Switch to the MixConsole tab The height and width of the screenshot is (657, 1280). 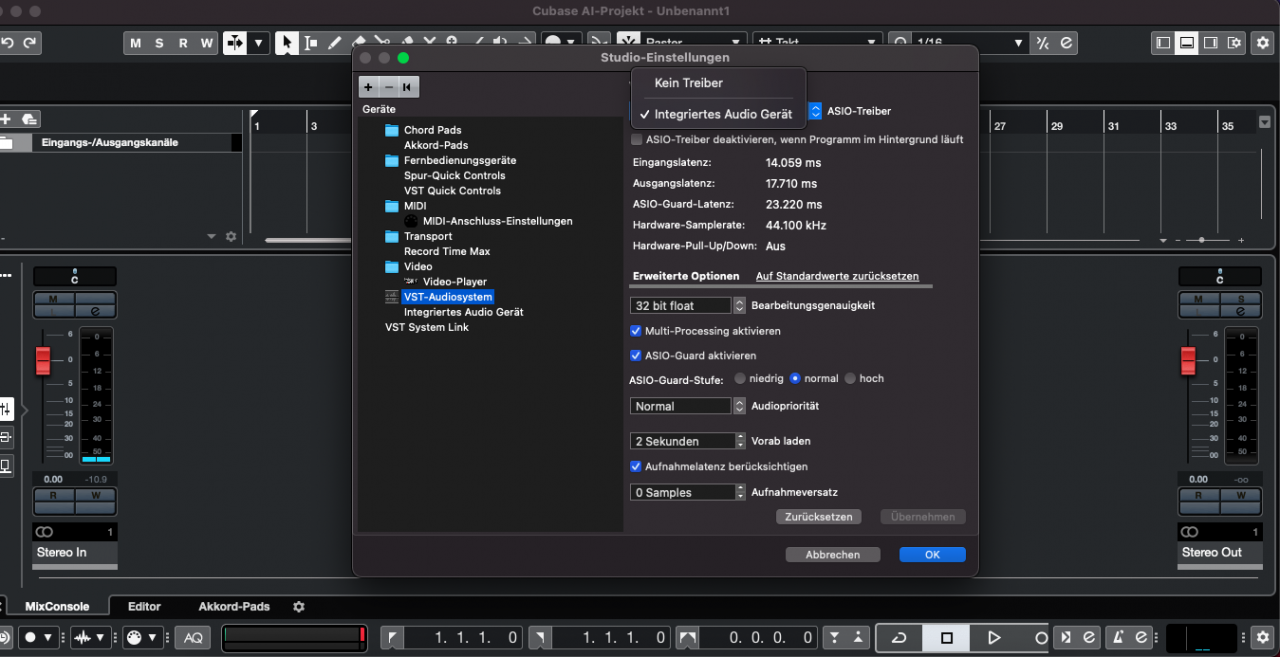pyautogui.click(x=57, y=606)
